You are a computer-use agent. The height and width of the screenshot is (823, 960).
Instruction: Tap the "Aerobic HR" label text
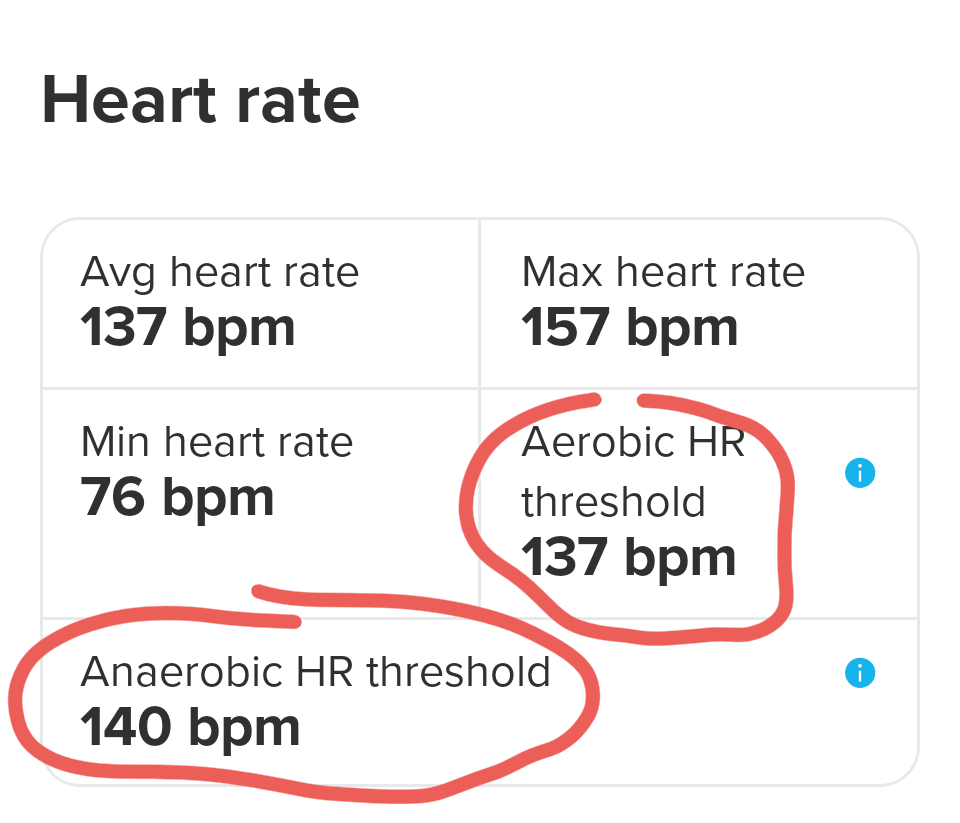(x=633, y=442)
